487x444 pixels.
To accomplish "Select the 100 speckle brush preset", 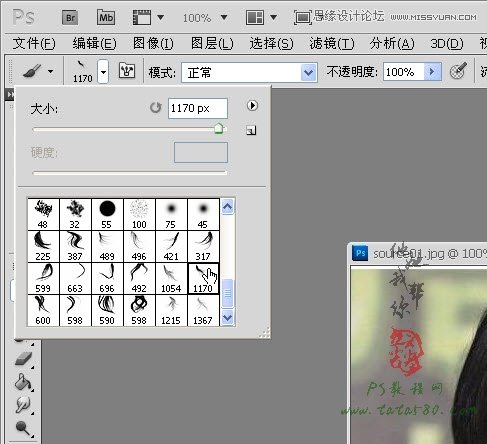I will click(x=139, y=214).
